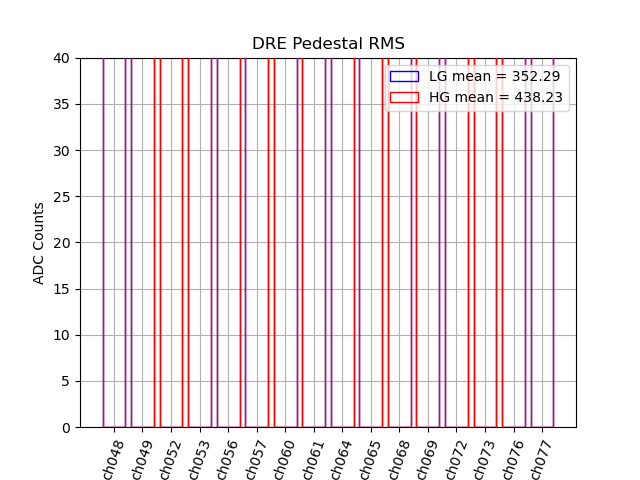Select the ch069 x-axis tick label
This screenshot has height=480, width=640.
click(x=428, y=459)
